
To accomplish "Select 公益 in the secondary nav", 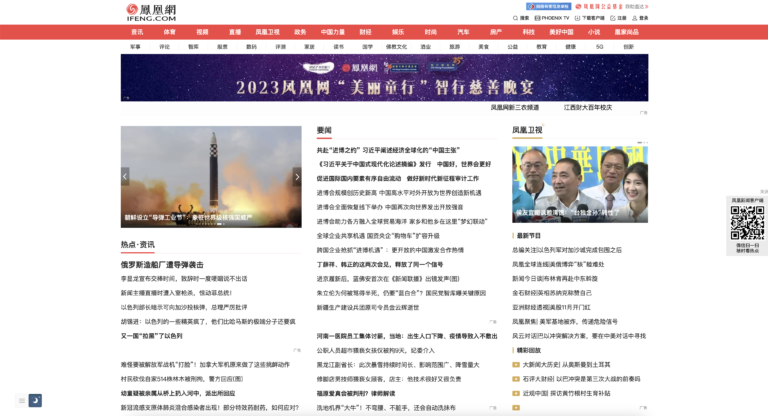I will [x=513, y=47].
